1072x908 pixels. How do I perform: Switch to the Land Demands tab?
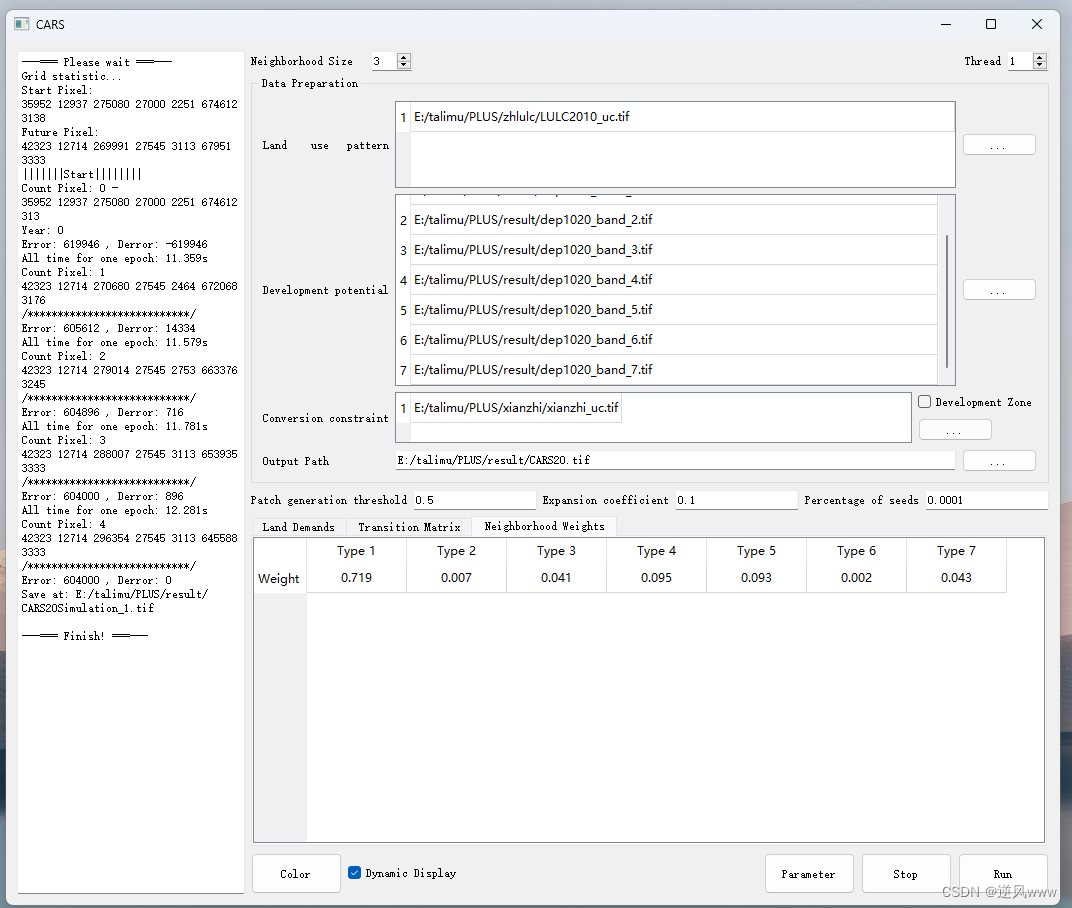298,527
